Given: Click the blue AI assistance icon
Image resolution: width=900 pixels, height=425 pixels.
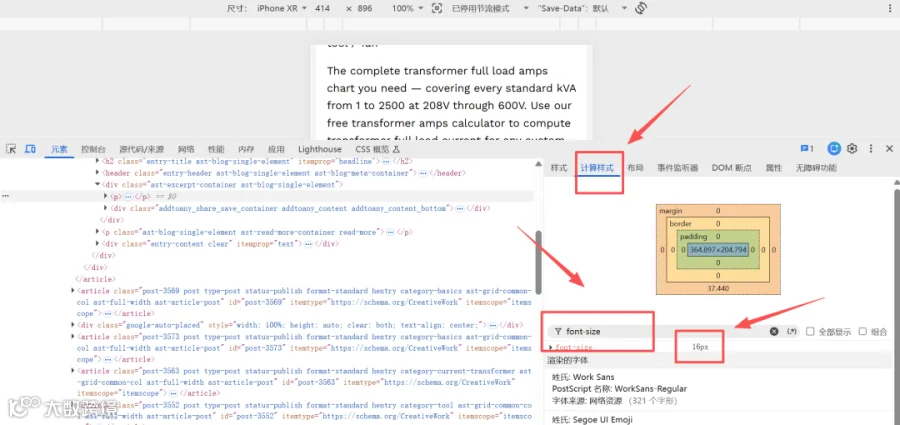Looking at the screenshot, I should [x=834, y=149].
